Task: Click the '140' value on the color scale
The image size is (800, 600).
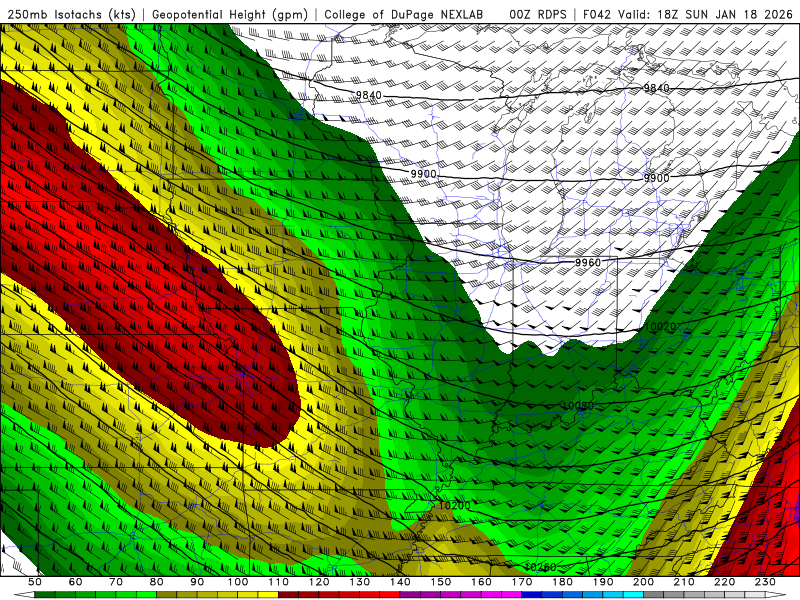Action: click(400, 582)
